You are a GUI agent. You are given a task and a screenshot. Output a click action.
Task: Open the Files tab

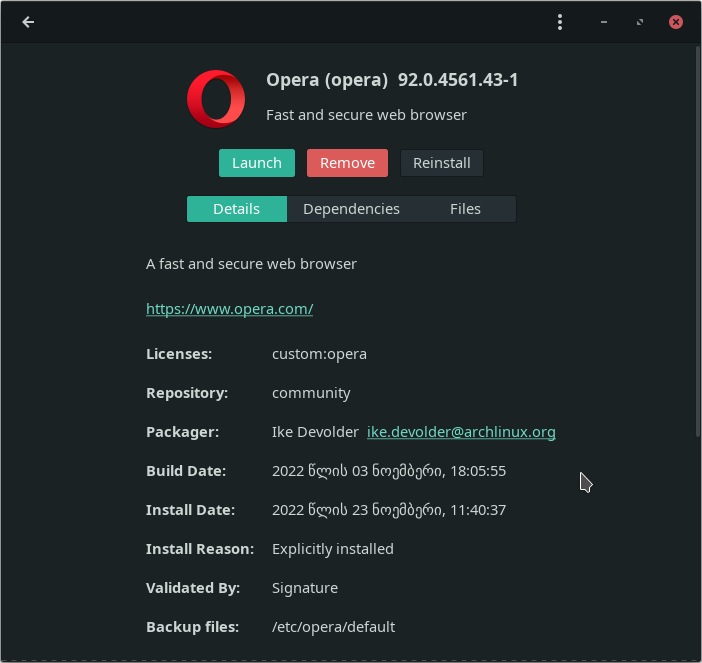pos(465,209)
